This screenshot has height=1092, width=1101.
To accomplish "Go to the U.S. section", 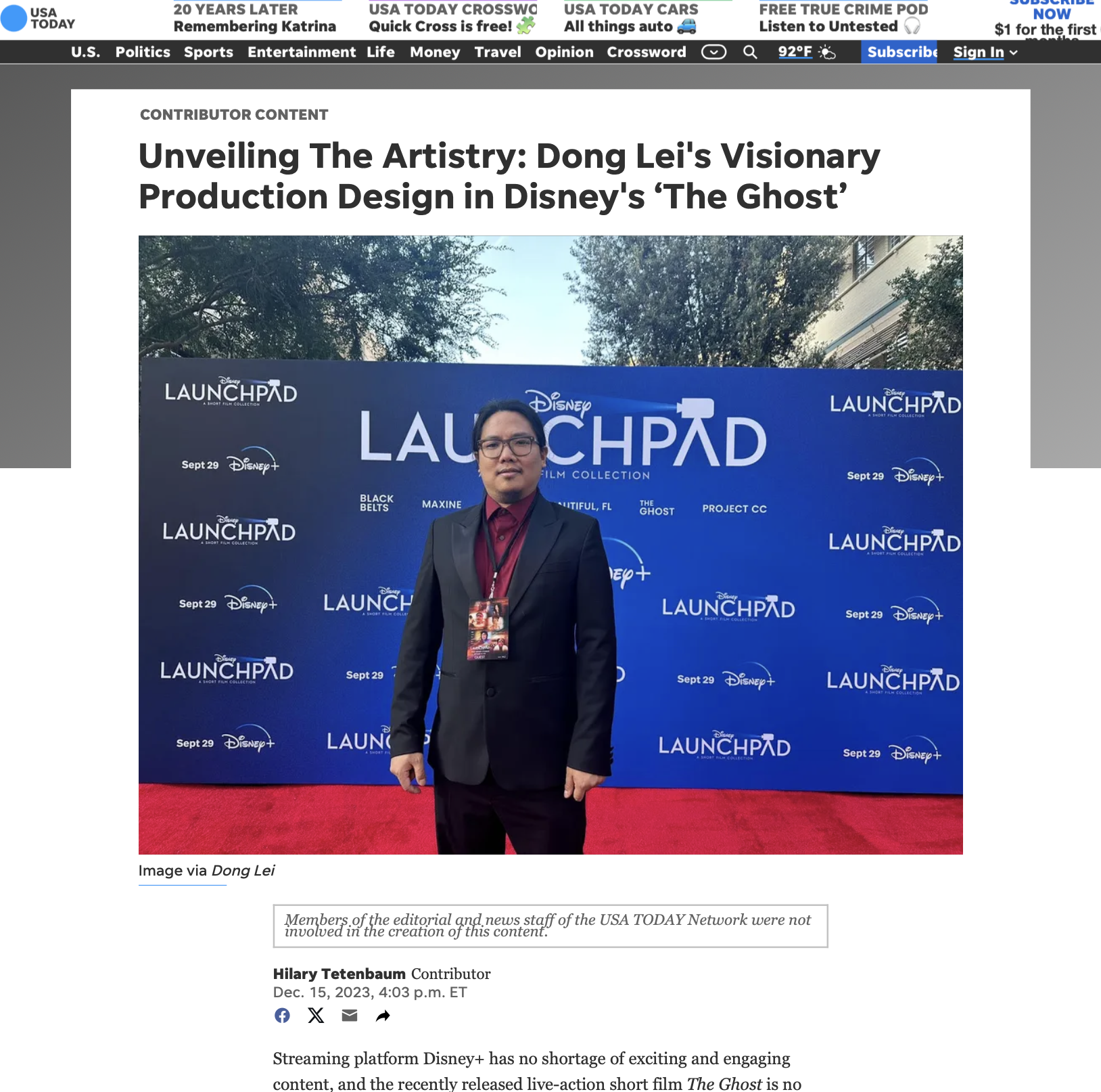I will coord(85,52).
